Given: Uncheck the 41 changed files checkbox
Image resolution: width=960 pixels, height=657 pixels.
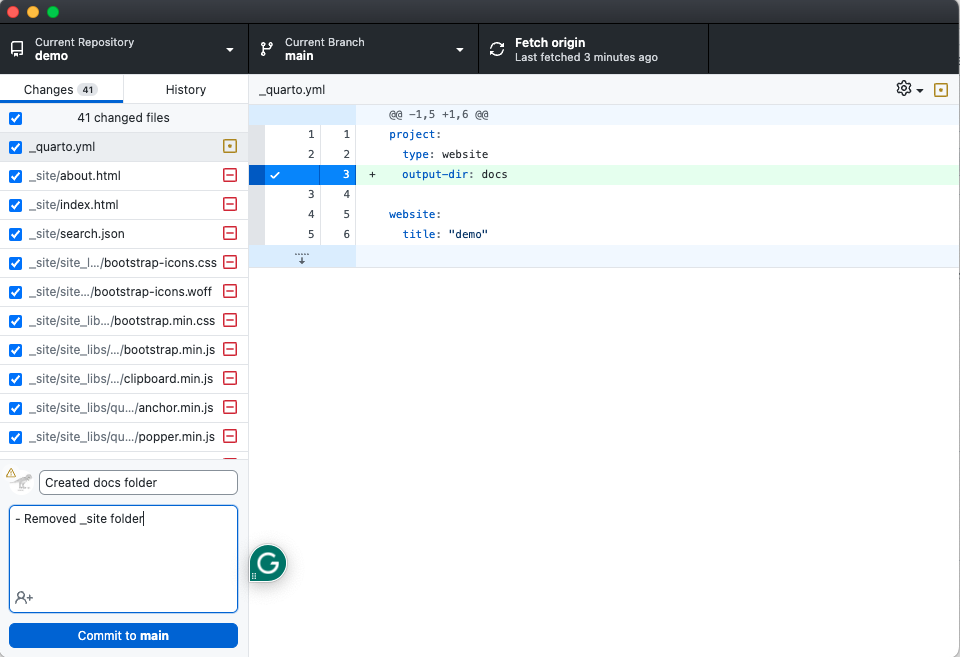Looking at the screenshot, I should click(15, 118).
